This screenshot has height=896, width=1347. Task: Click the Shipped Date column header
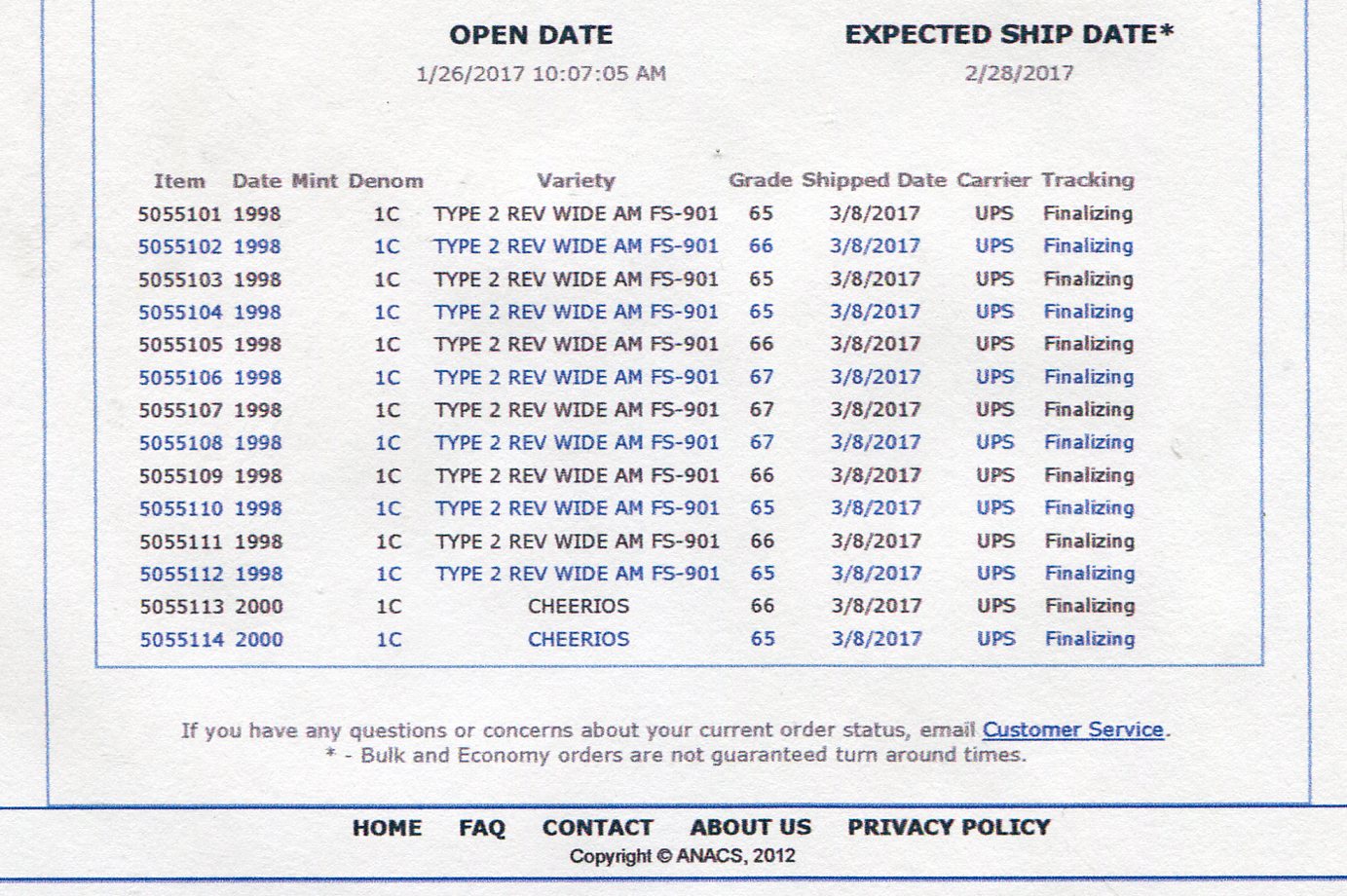[874, 180]
